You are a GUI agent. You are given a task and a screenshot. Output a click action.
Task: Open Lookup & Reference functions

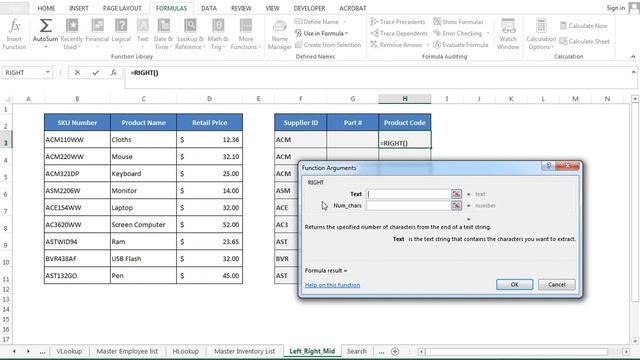tap(190, 34)
